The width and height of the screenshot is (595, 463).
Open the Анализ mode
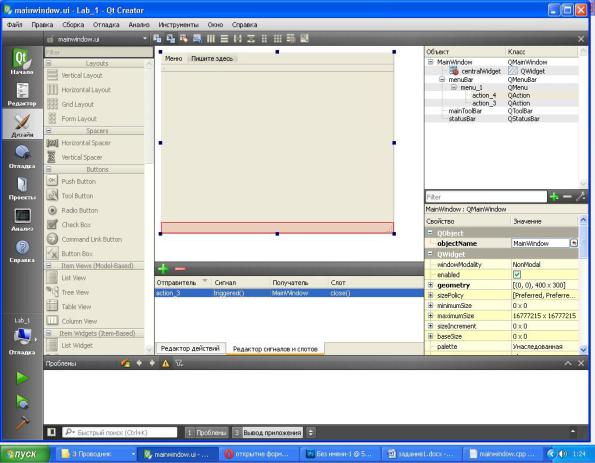click(x=22, y=219)
